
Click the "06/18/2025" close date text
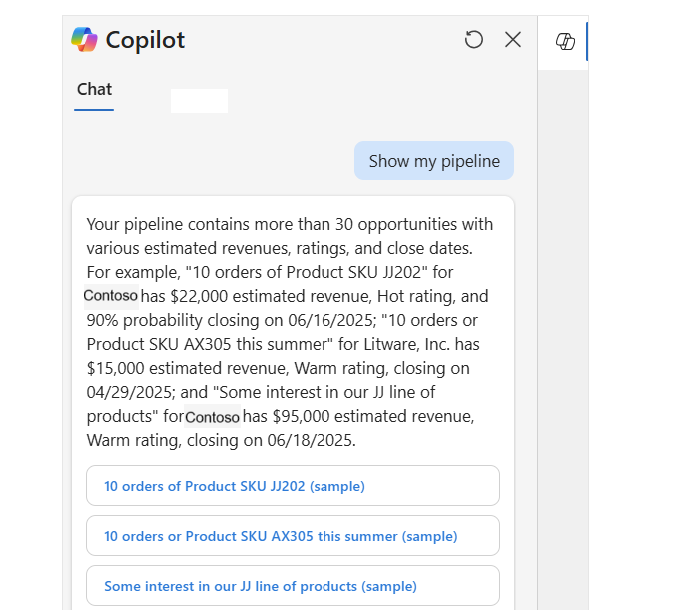point(311,440)
